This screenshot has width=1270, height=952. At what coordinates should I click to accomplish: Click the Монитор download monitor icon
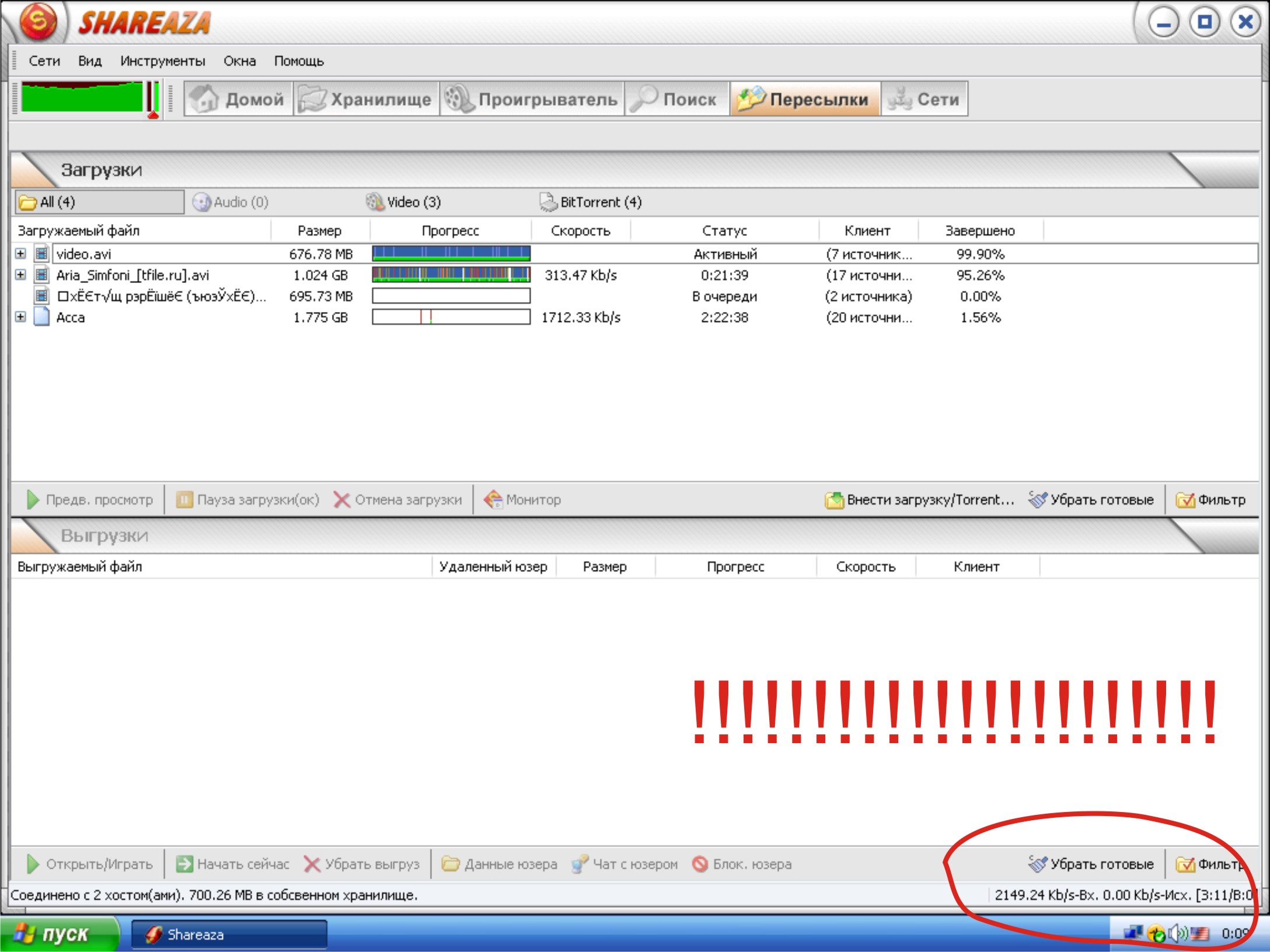tap(493, 499)
